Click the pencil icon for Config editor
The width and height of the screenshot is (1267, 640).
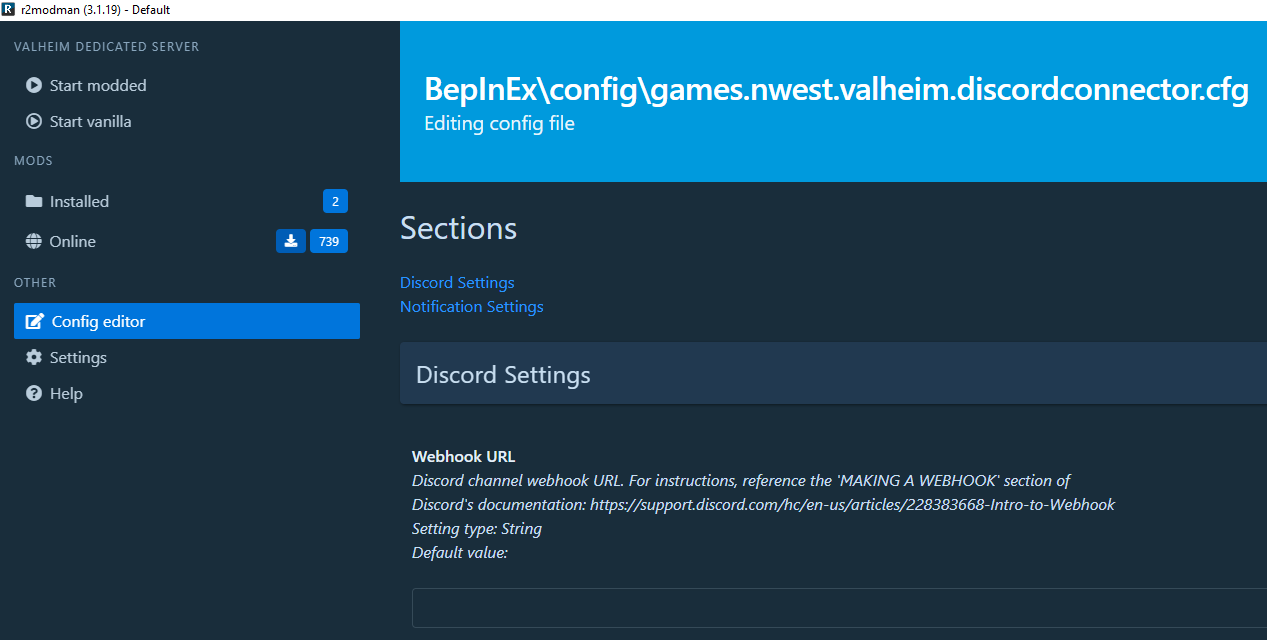pyautogui.click(x=35, y=322)
